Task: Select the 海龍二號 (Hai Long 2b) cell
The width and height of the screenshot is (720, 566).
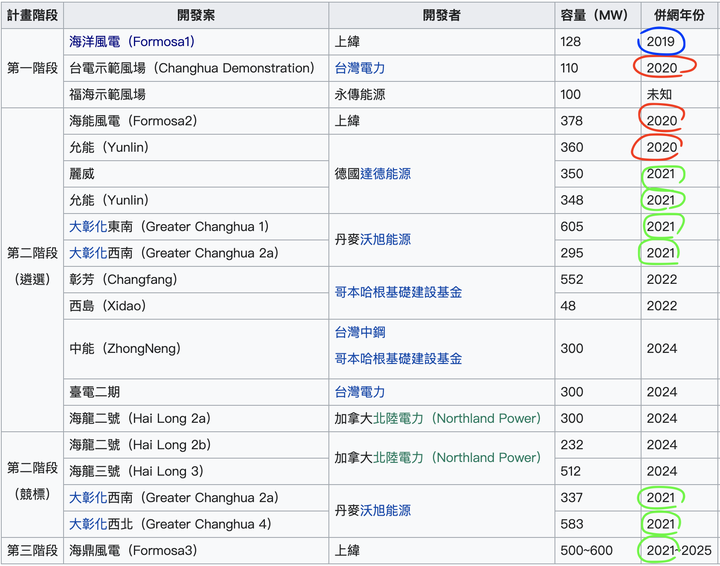Action: (x=196, y=445)
